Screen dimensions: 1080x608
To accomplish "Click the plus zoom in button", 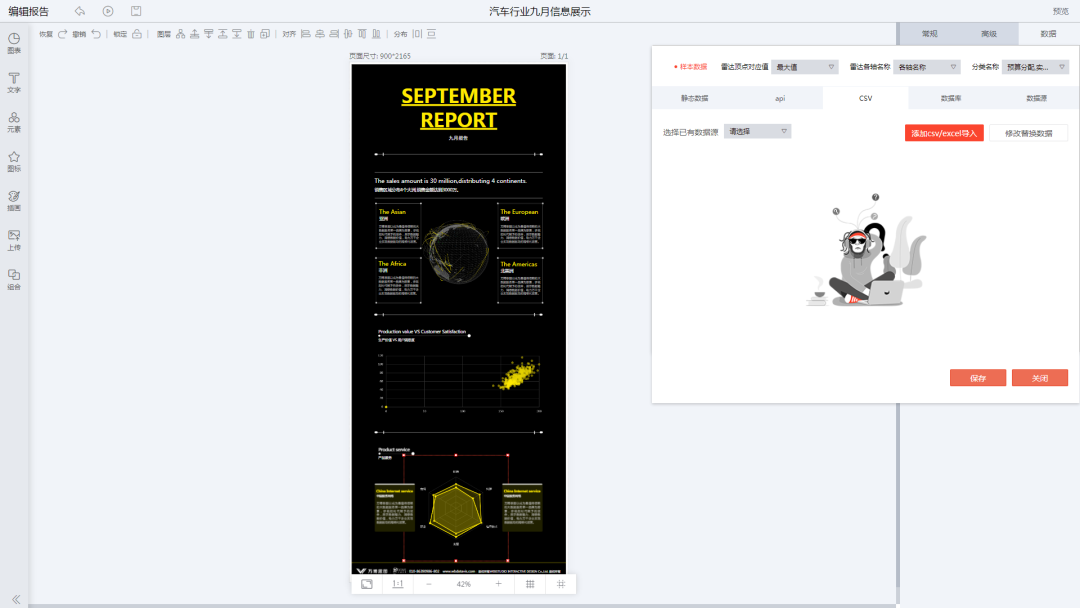I will click(499, 584).
